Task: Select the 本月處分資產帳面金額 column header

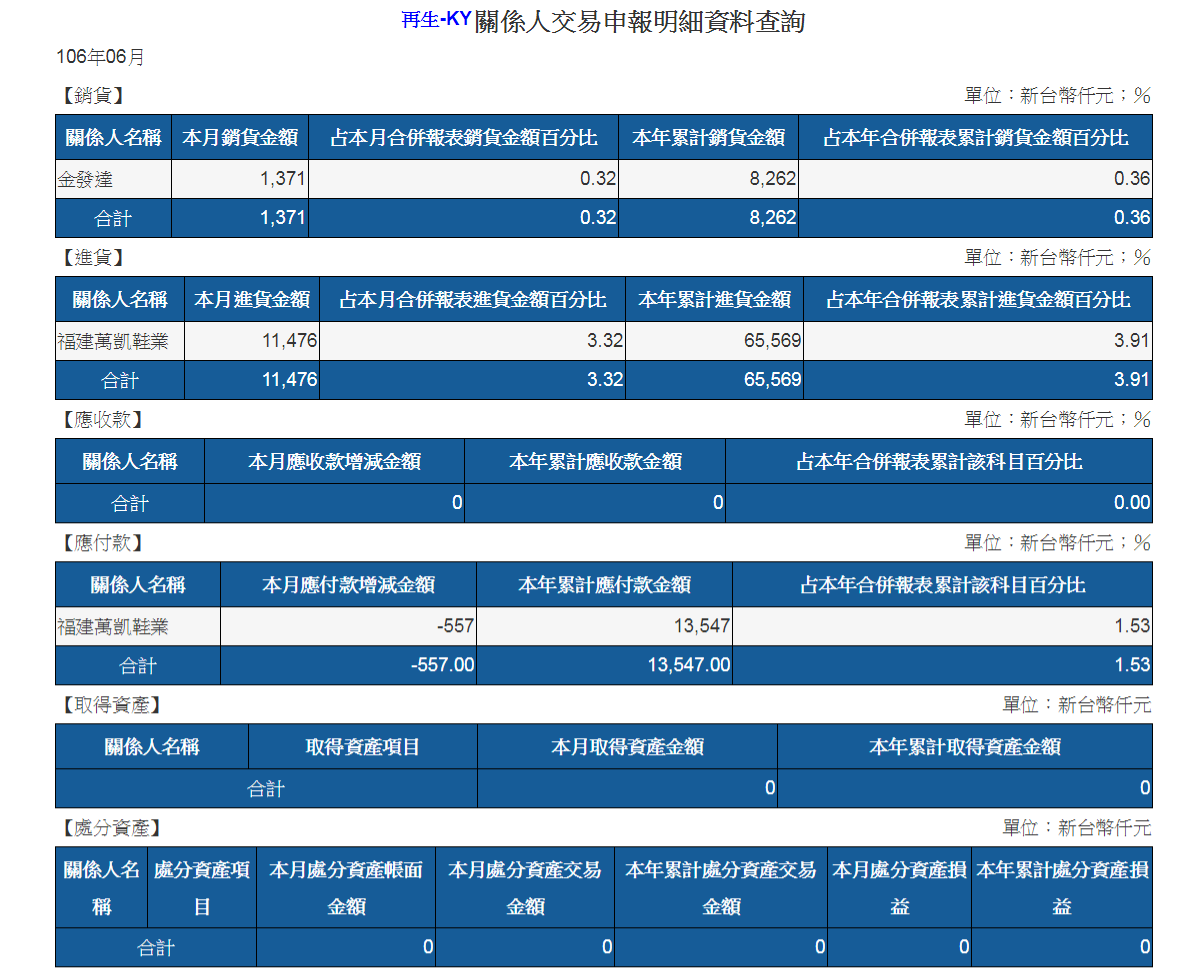Action: point(346,888)
